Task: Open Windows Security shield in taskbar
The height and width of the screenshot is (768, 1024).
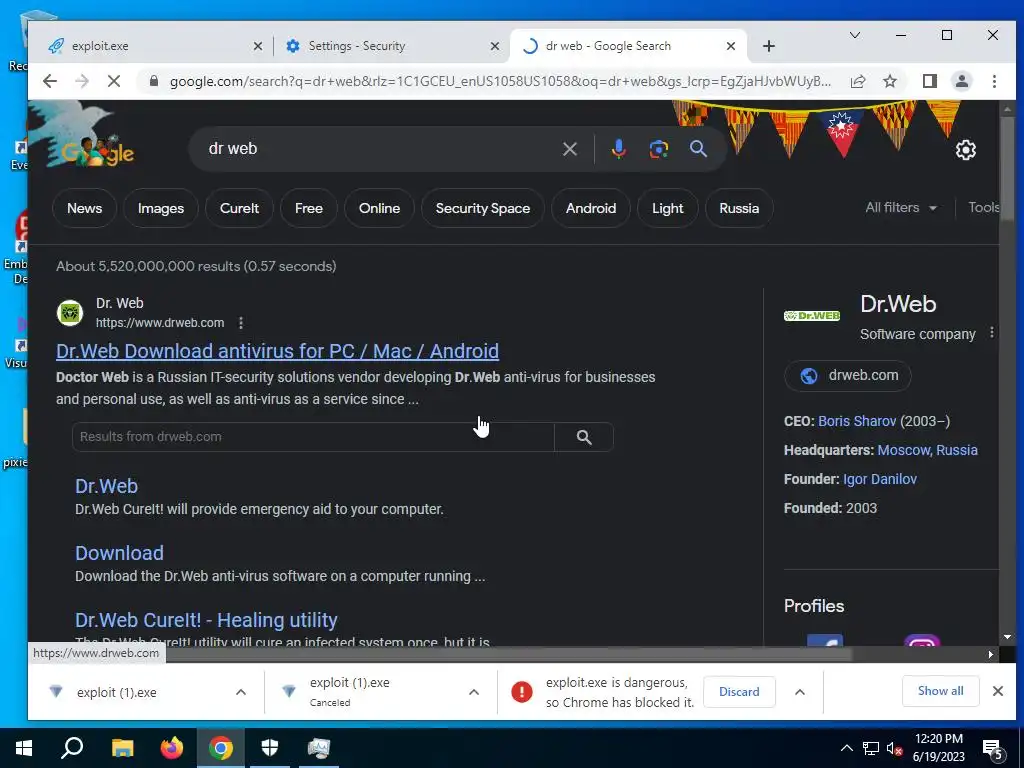Action: [270, 748]
